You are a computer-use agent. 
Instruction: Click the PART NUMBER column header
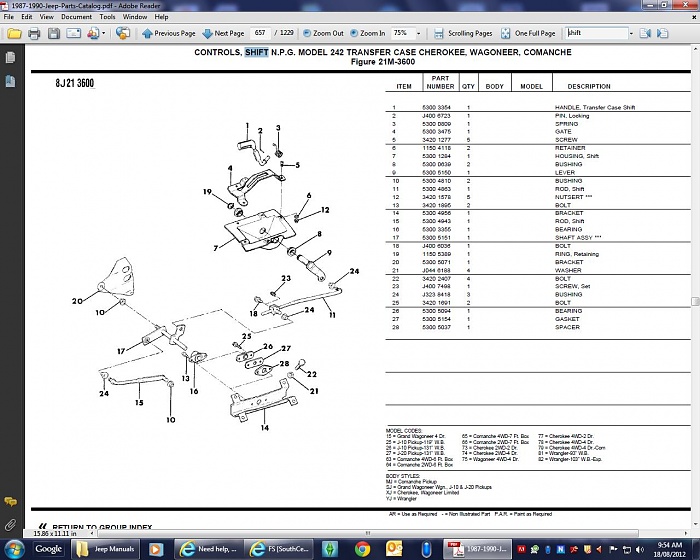[440, 82]
